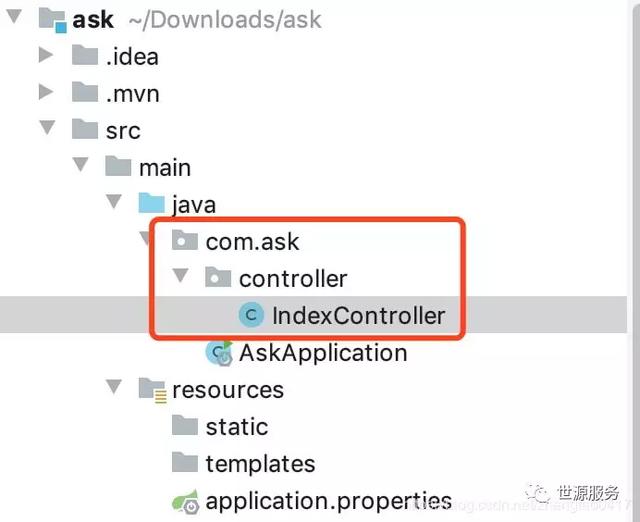This screenshot has height=522, width=640.
Task: Click the blue java source folder icon
Action: tap(152, 204)
